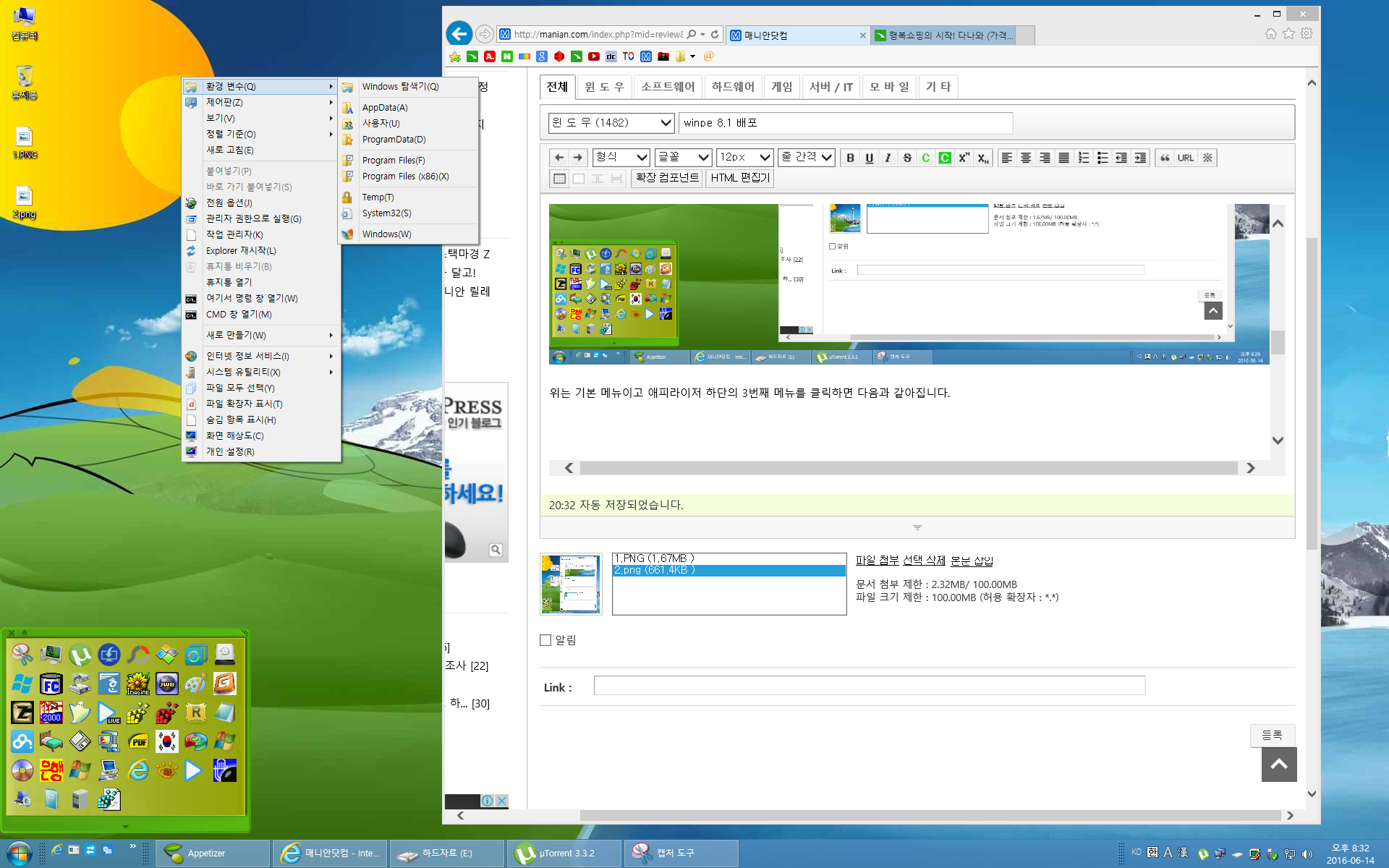The height and width of the screenshot is (868, 1389).
Task: Insert a URL link using the URL button
Action: 1185,158
